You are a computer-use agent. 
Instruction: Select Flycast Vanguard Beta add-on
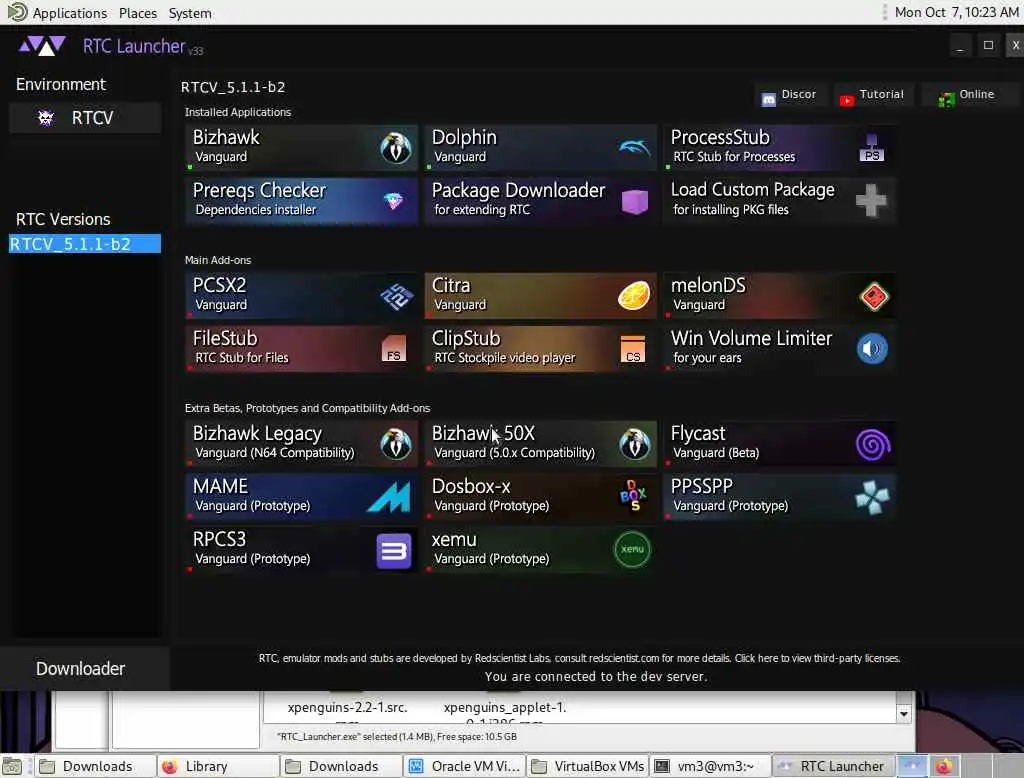[779, 444]
